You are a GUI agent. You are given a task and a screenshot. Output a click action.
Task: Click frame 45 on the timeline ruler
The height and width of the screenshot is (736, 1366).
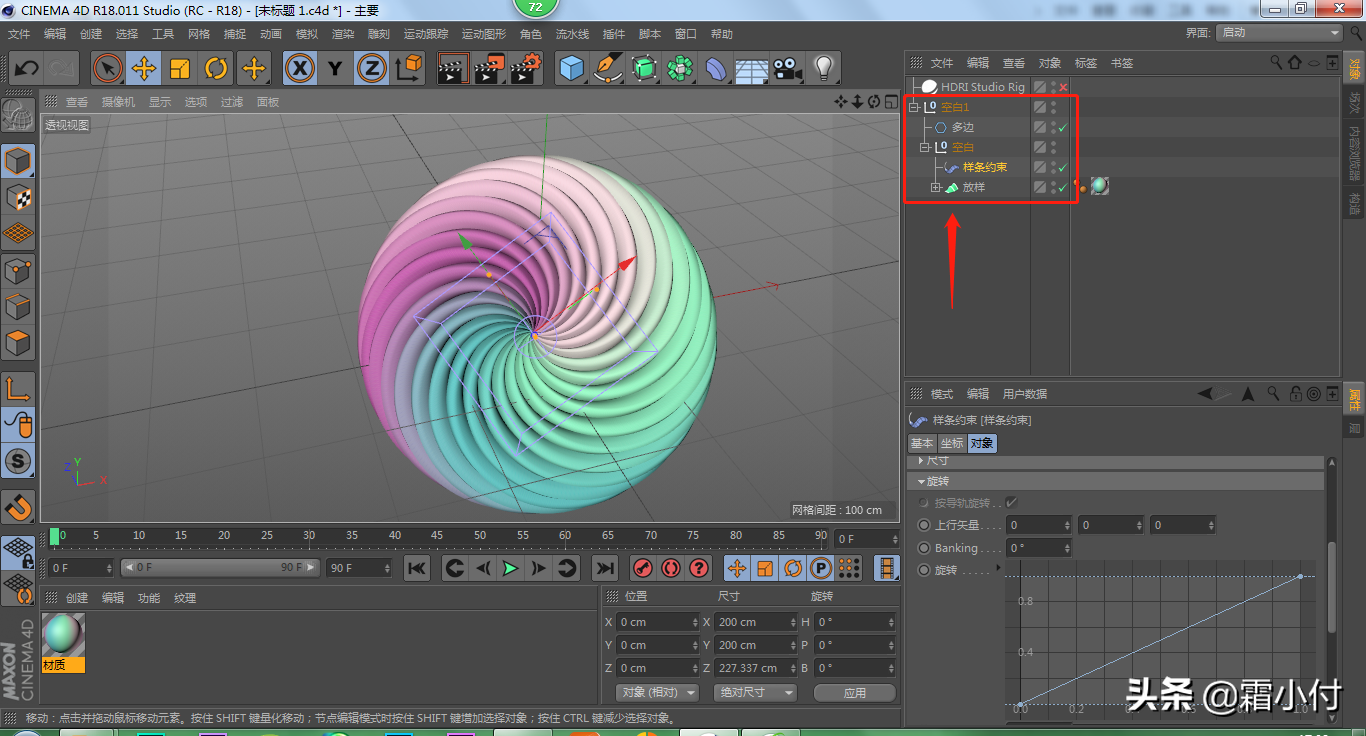point(438,535)
